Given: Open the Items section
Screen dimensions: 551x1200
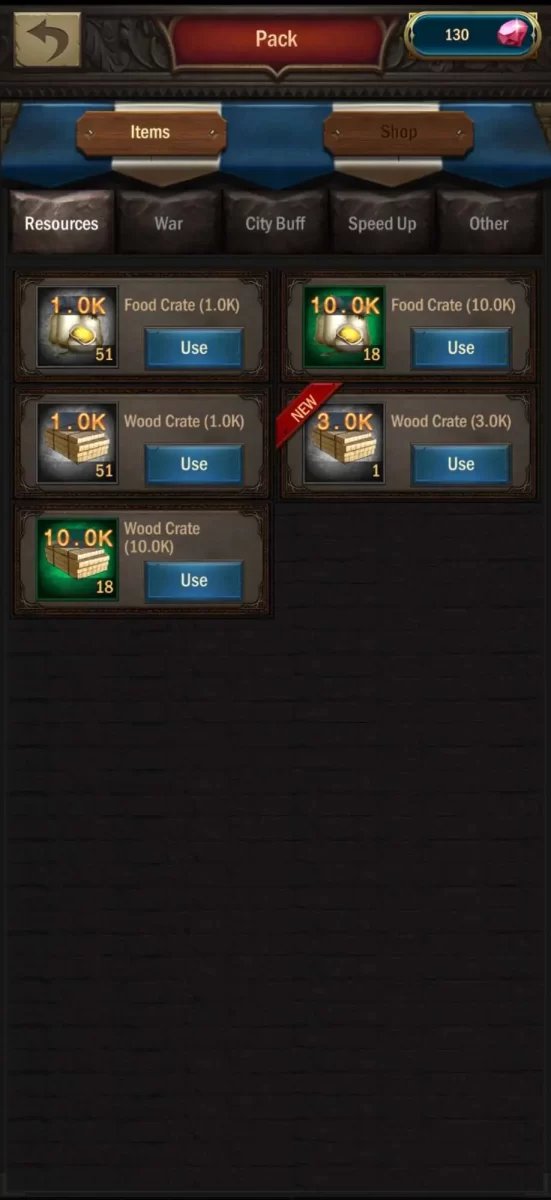Looking at the screenshot, I should click(151, 133).
